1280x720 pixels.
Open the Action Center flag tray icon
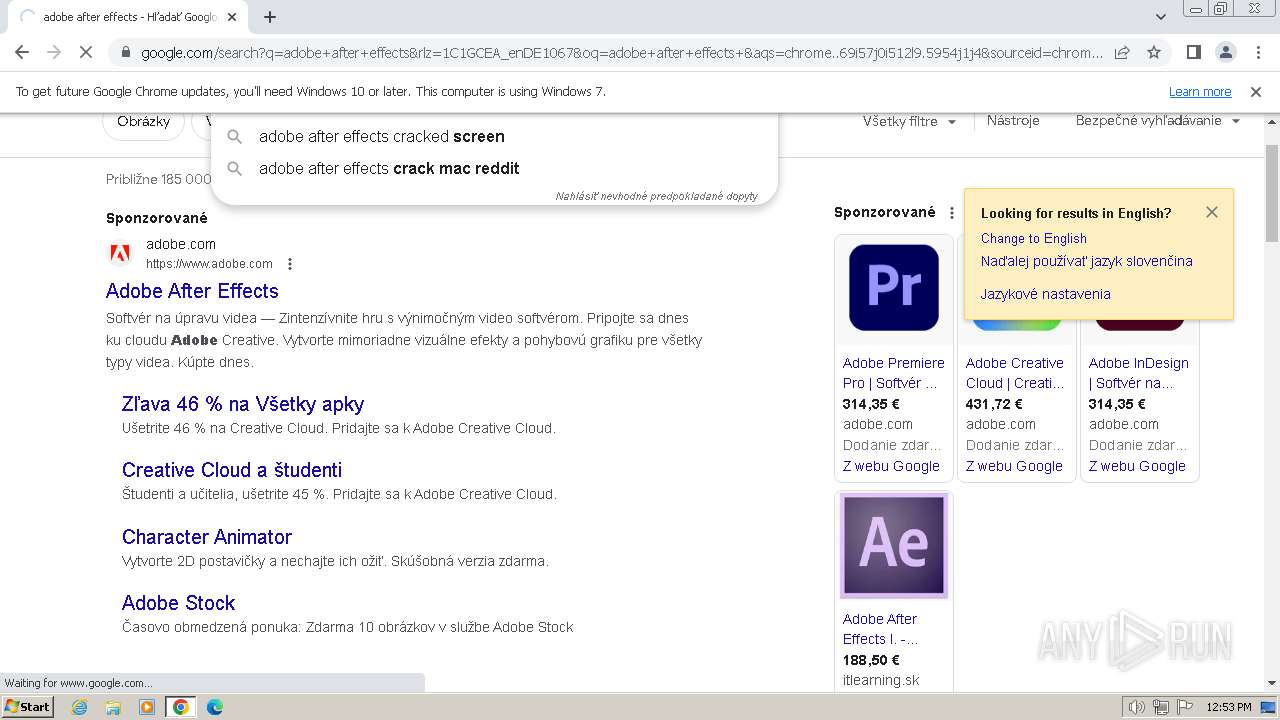(1185, 707)
